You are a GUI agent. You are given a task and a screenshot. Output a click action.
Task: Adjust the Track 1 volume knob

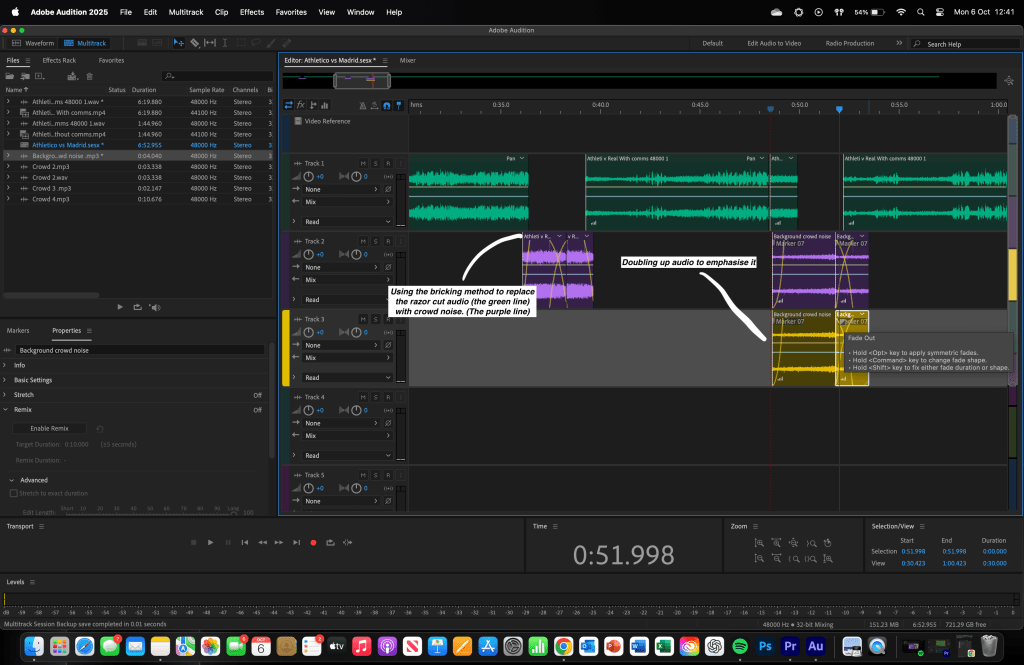(x=308, y=177)
